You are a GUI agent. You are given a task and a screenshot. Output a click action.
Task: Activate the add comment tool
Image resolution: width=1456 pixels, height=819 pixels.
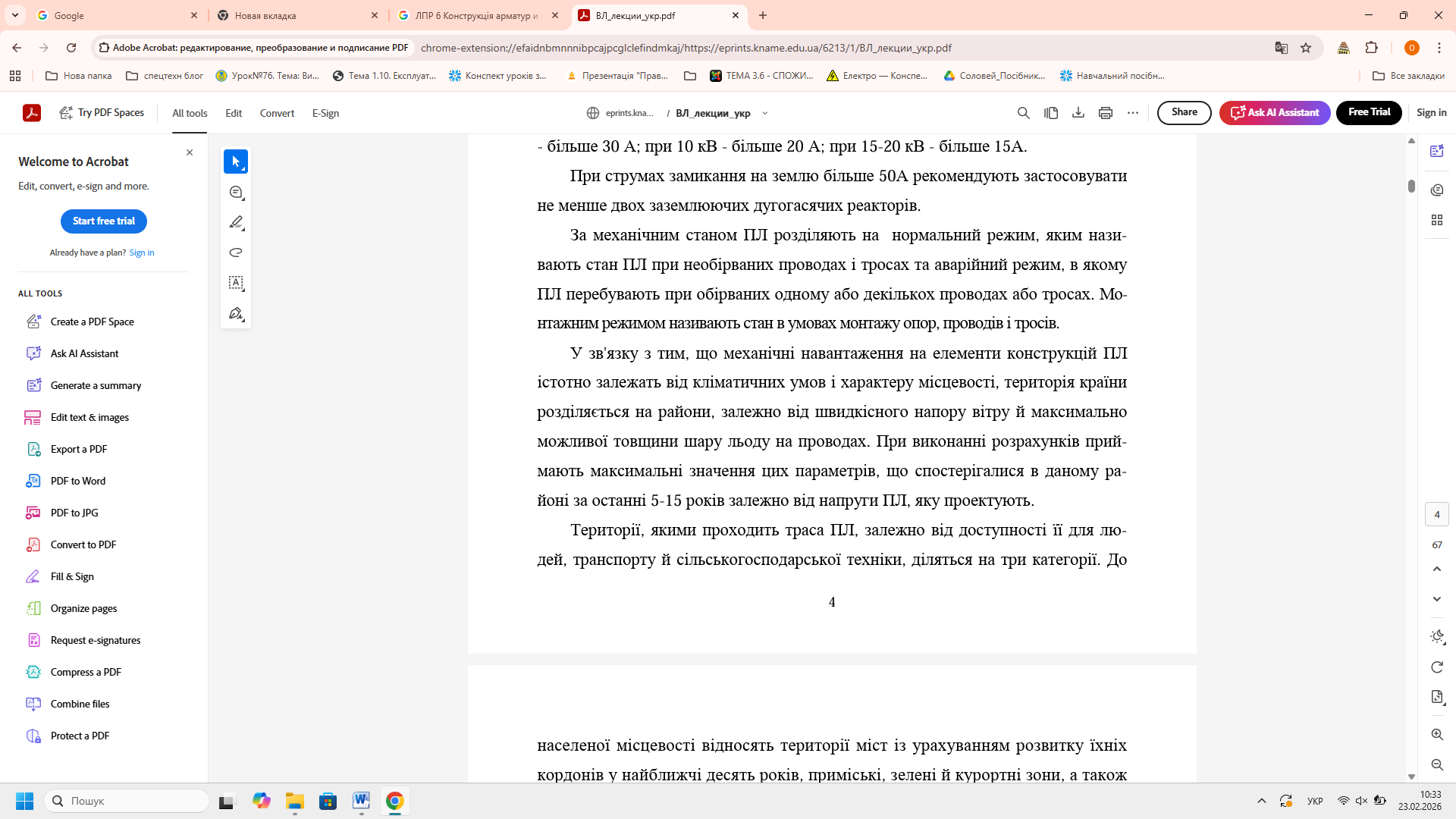[x=236, y=193]
